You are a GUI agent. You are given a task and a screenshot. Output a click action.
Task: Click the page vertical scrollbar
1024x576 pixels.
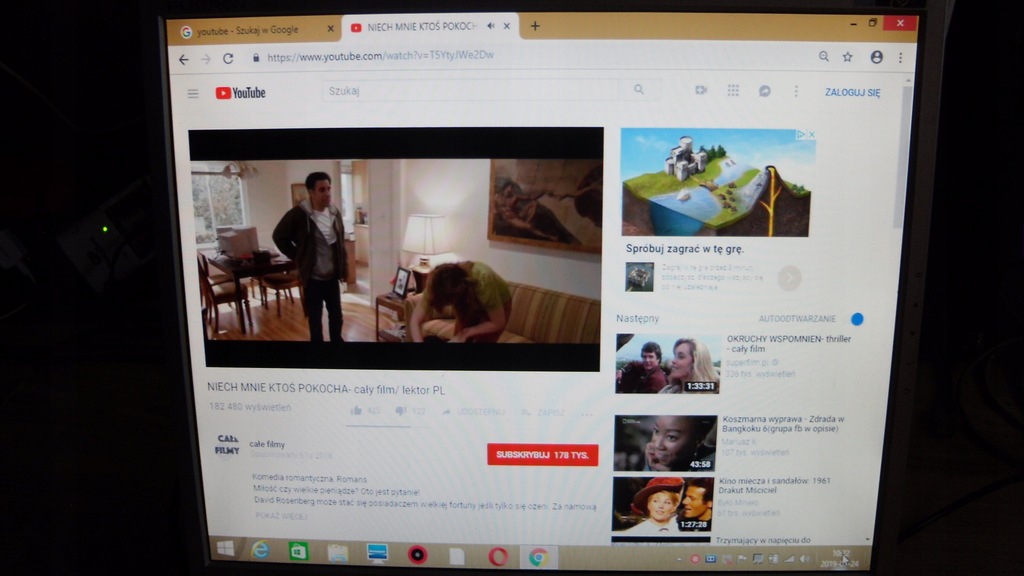pos(904,157)
